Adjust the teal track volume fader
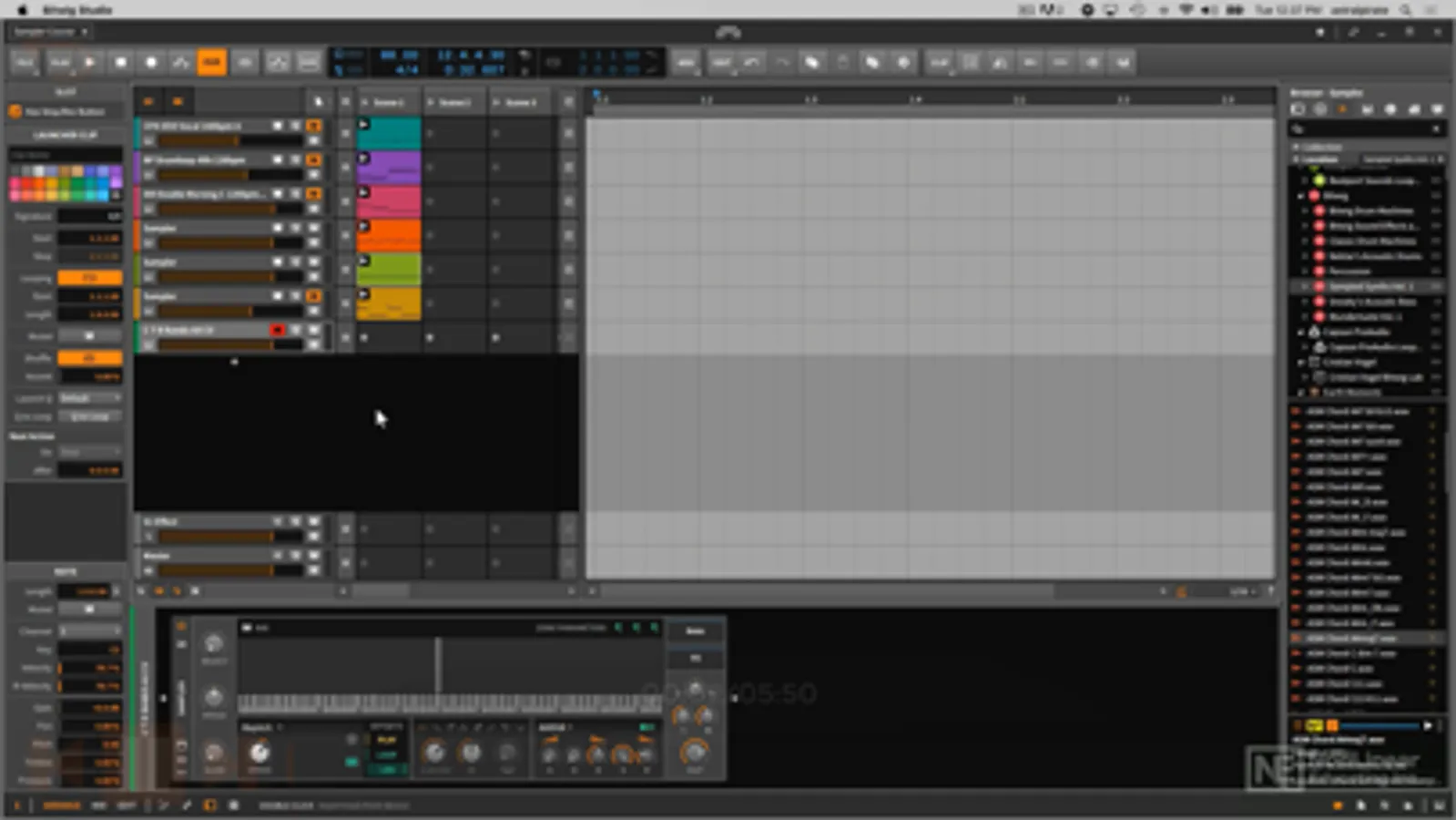The width and height of the screenshot is (1456, 820). (x=230, y=141)
